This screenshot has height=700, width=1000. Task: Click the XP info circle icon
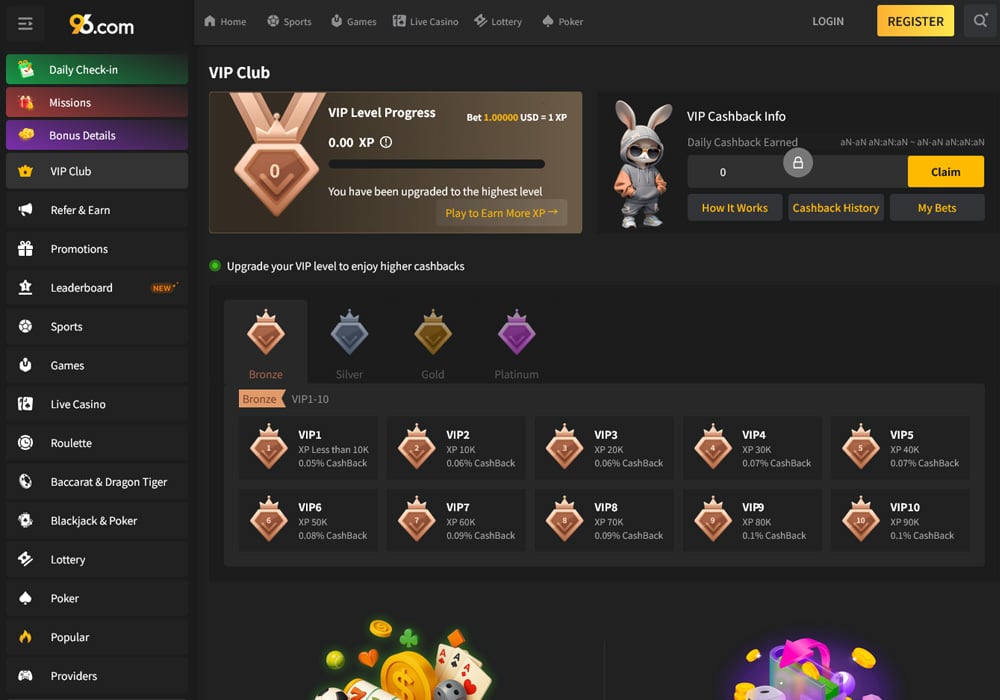(x=386, y=142)
